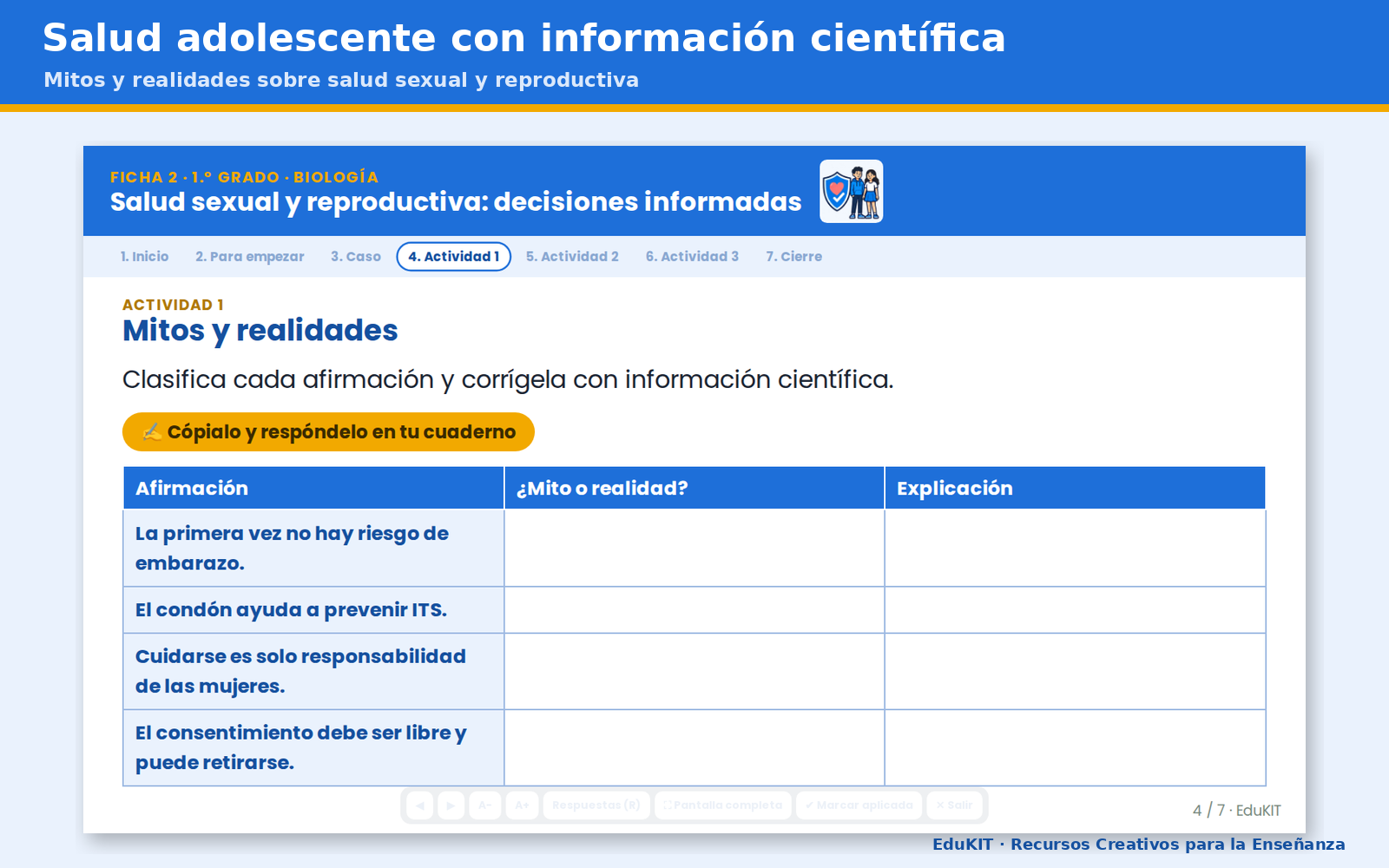Click the health shield students icon
This screenshot has width=1389, height=868.
tap(852, 191)
